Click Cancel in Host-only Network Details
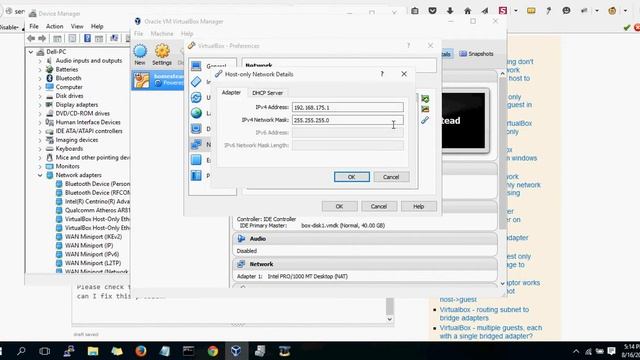The width and height of the screenshot is (640, 360). pyautogui.click(x=391, y=177)
